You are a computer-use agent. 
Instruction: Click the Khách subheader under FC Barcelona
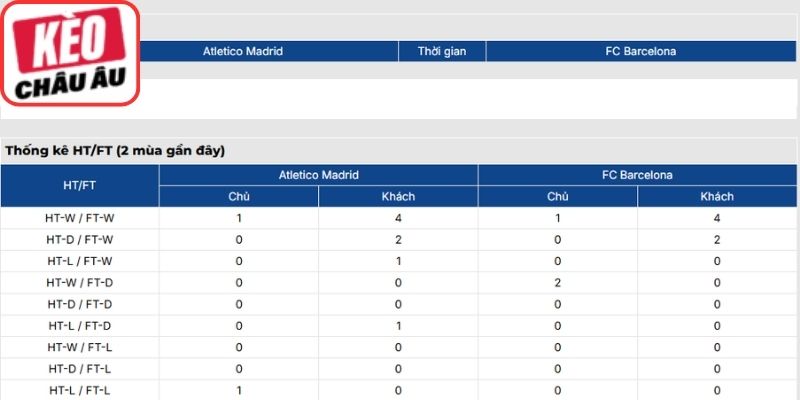(717, 196)
